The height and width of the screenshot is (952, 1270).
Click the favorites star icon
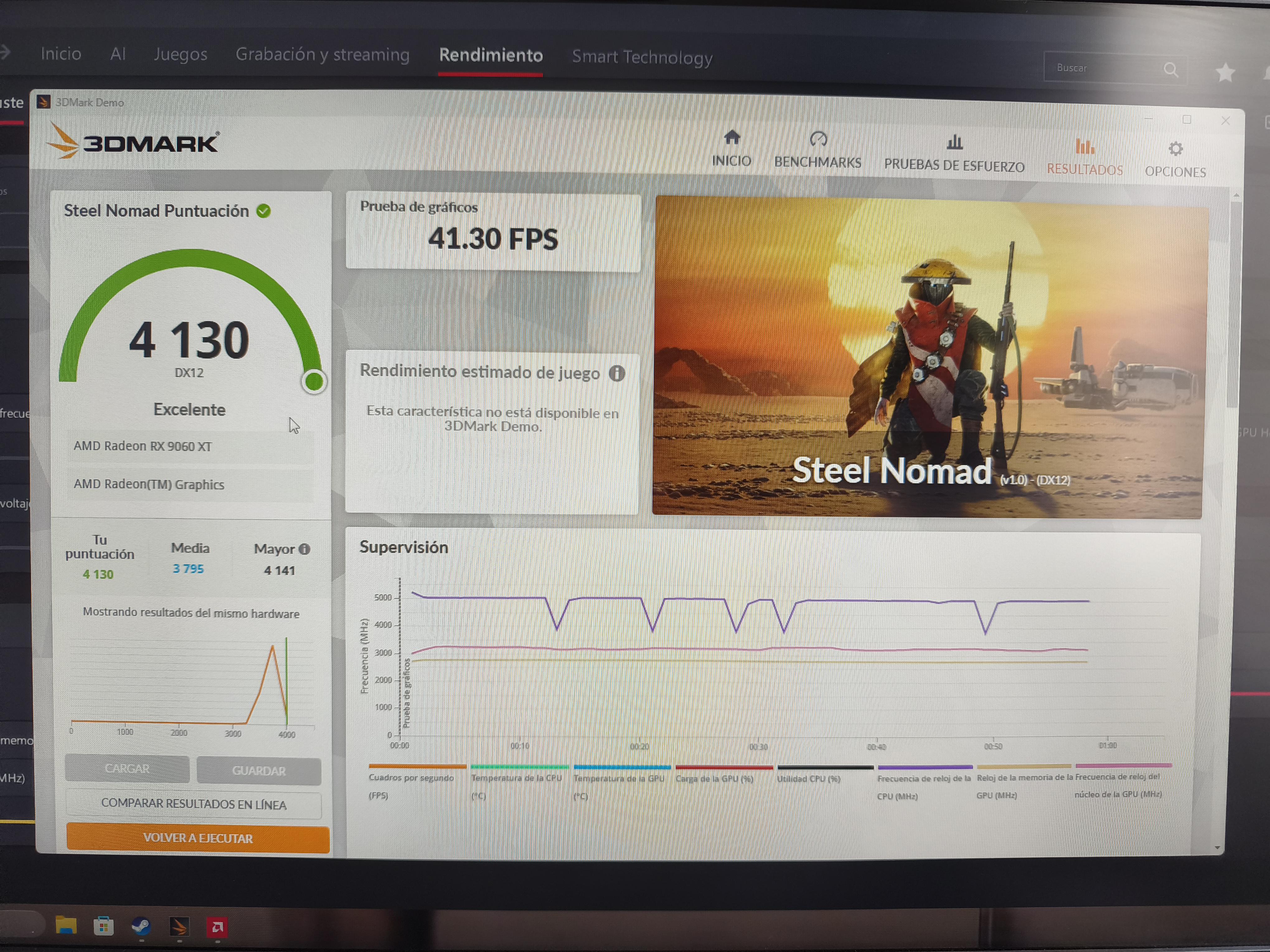coord(1225,72)
